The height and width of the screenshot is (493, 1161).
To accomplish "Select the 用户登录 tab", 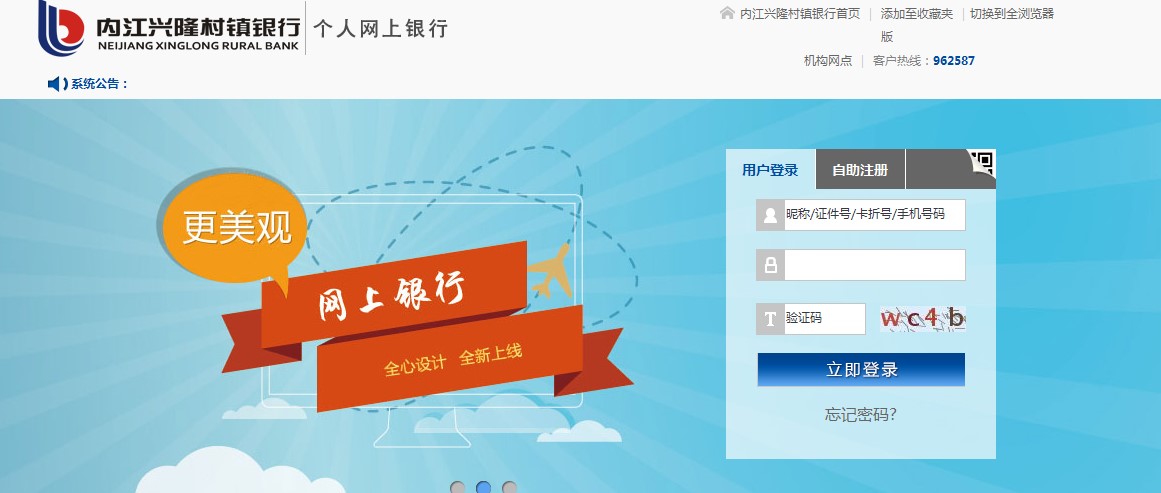I will coord(770,170).
